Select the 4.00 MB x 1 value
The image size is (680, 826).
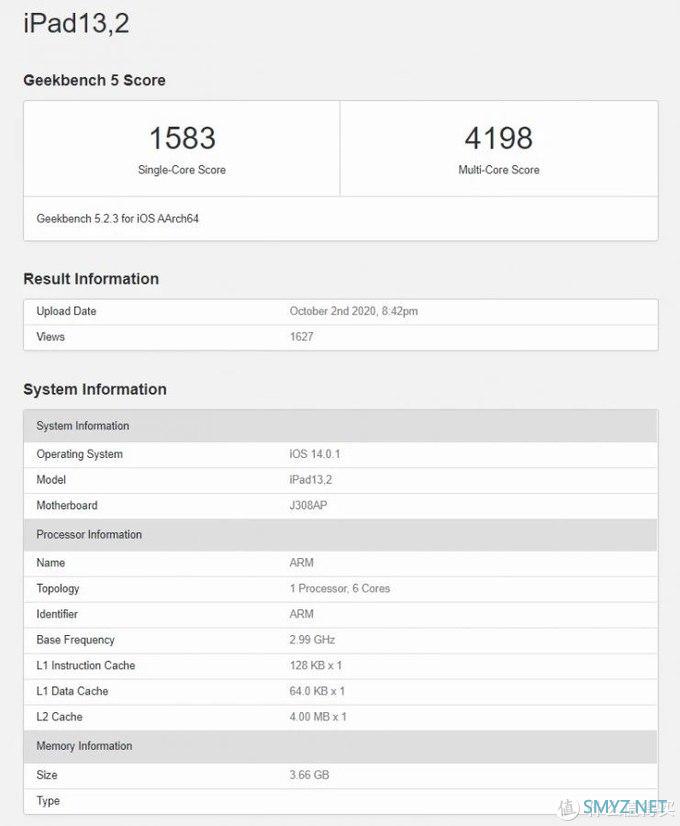[x=318, y=717]
